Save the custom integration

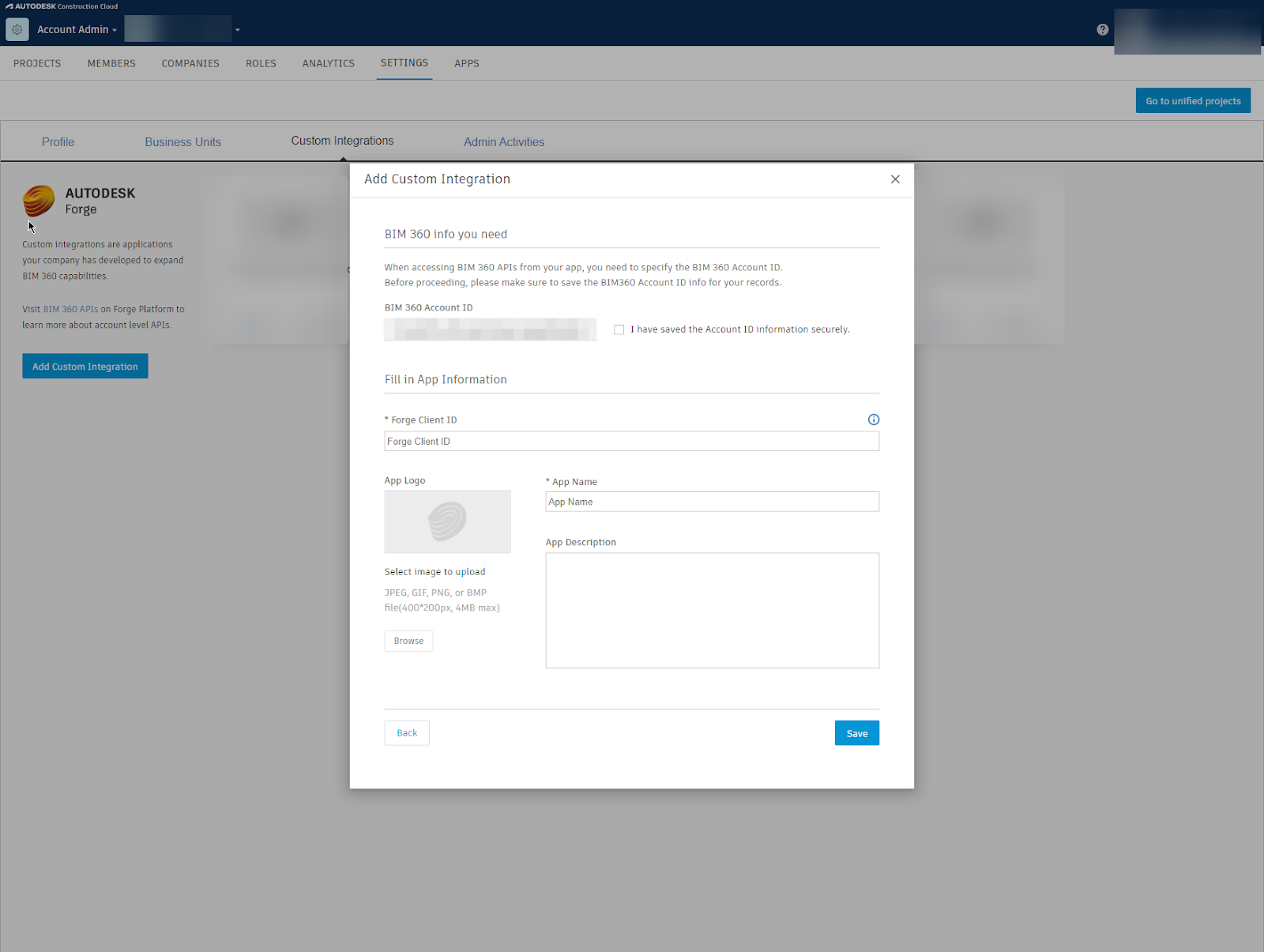(x=857, y=733)
